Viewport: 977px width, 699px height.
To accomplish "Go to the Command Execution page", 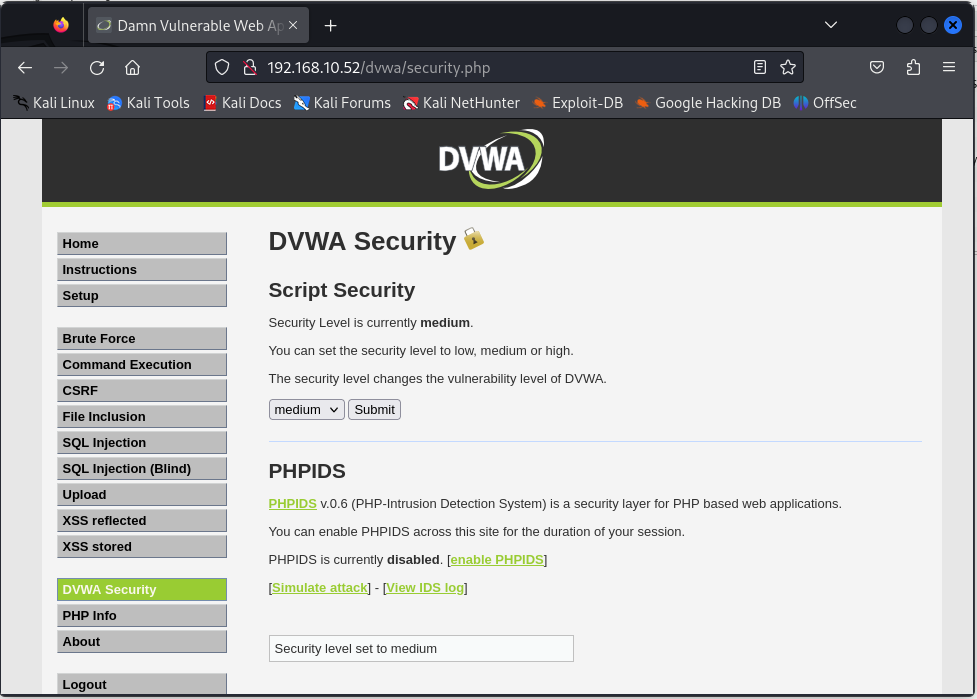I will 142,365.
